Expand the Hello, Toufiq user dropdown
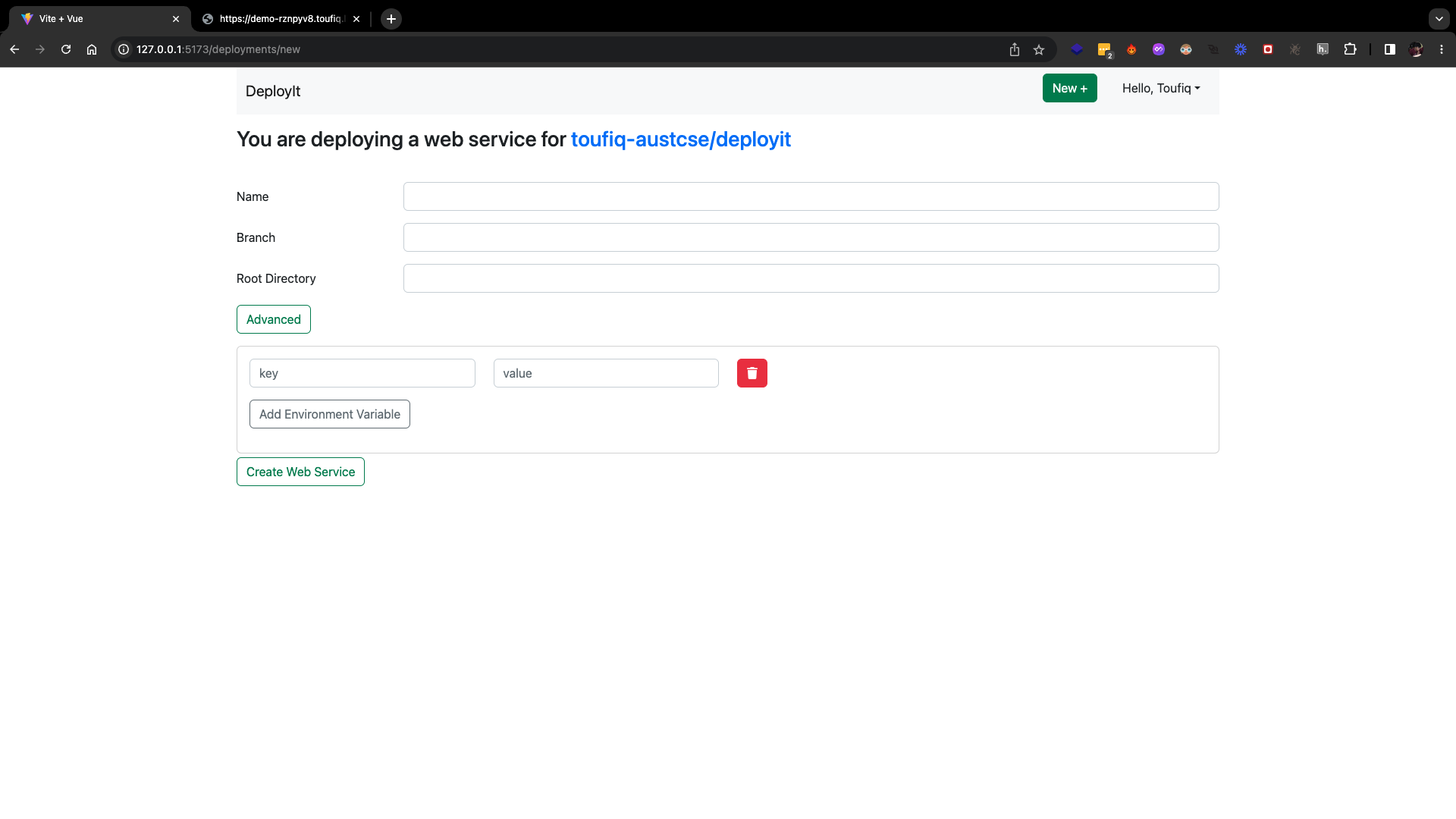1456x819 pixels. tap(1160, 89)
